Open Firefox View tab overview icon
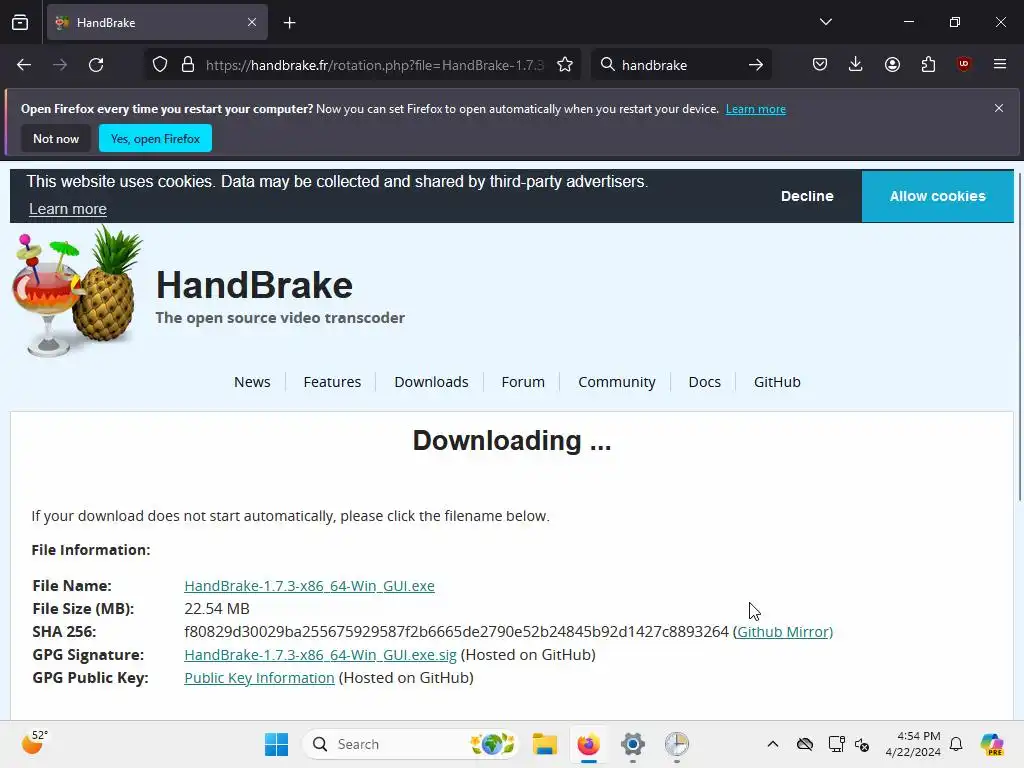1024x768 pixels. (x=20, y=22)
